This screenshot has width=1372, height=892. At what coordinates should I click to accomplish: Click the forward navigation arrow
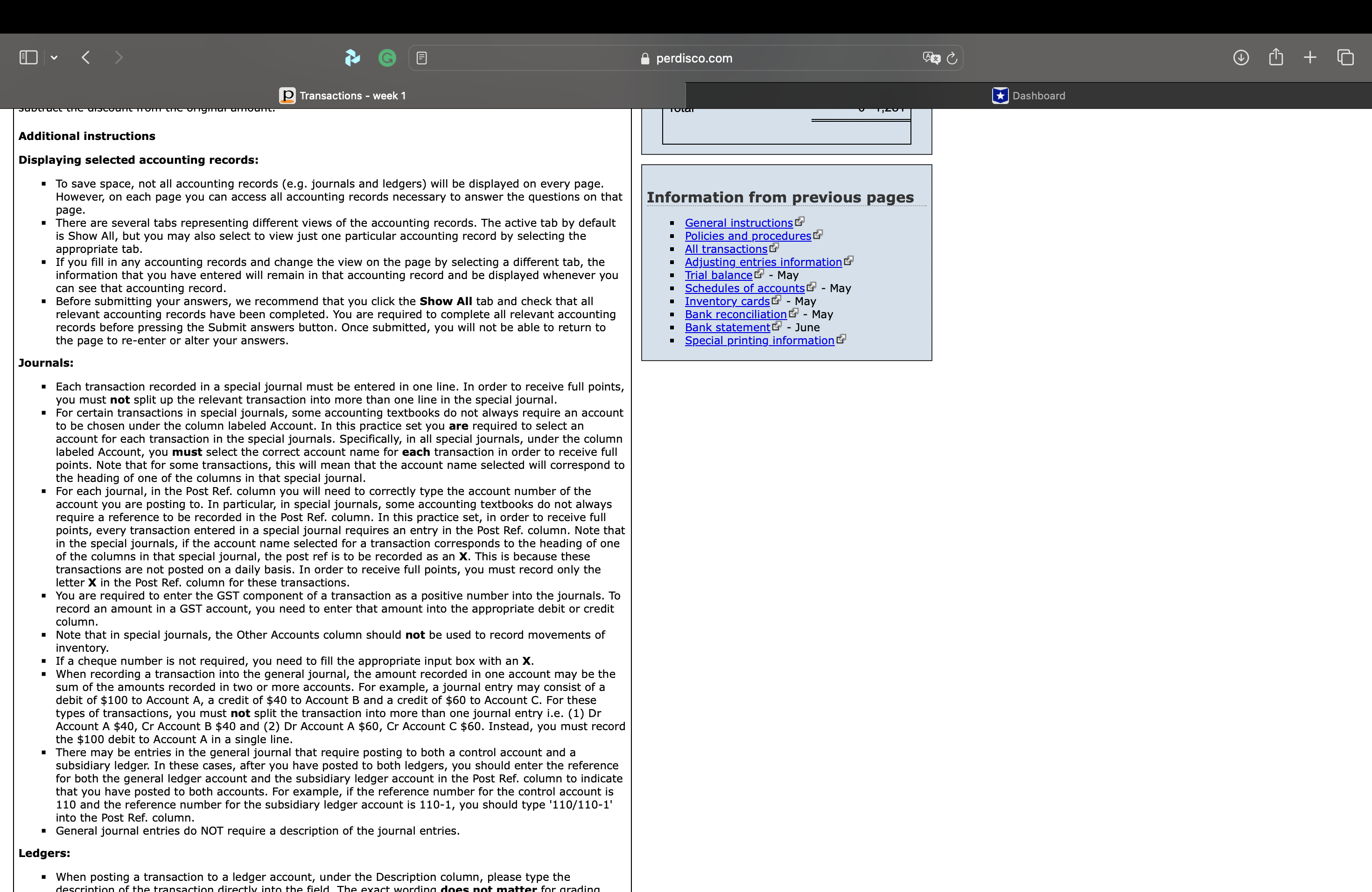point(119,58)
